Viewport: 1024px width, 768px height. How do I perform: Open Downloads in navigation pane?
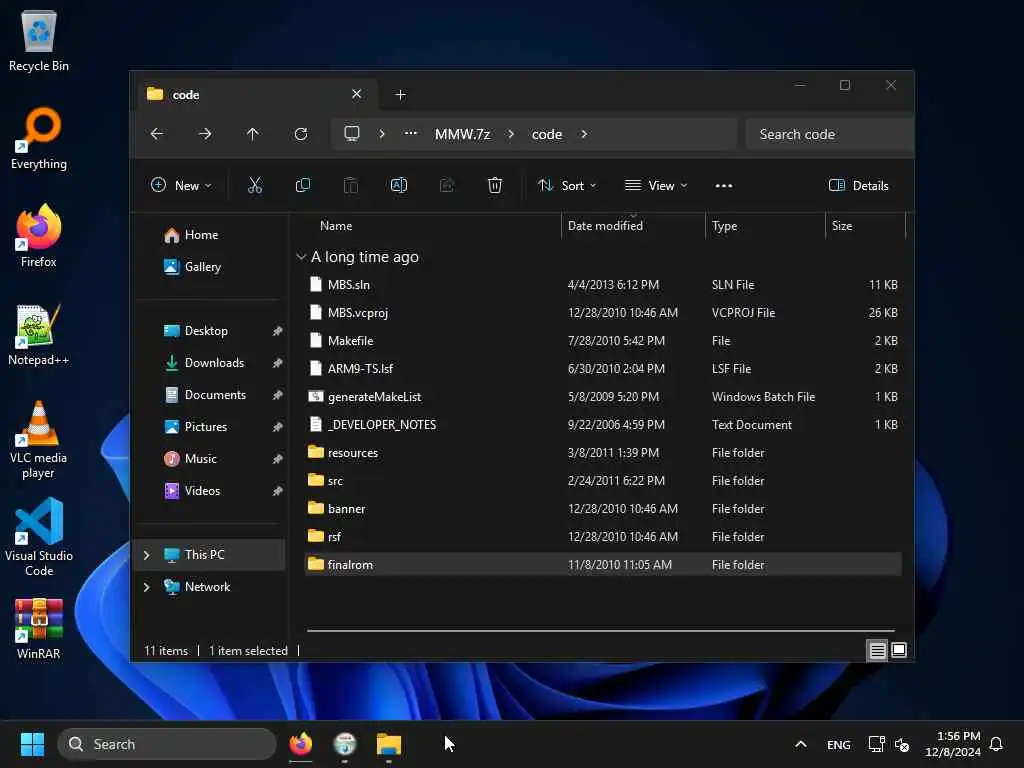coord(212,363)
